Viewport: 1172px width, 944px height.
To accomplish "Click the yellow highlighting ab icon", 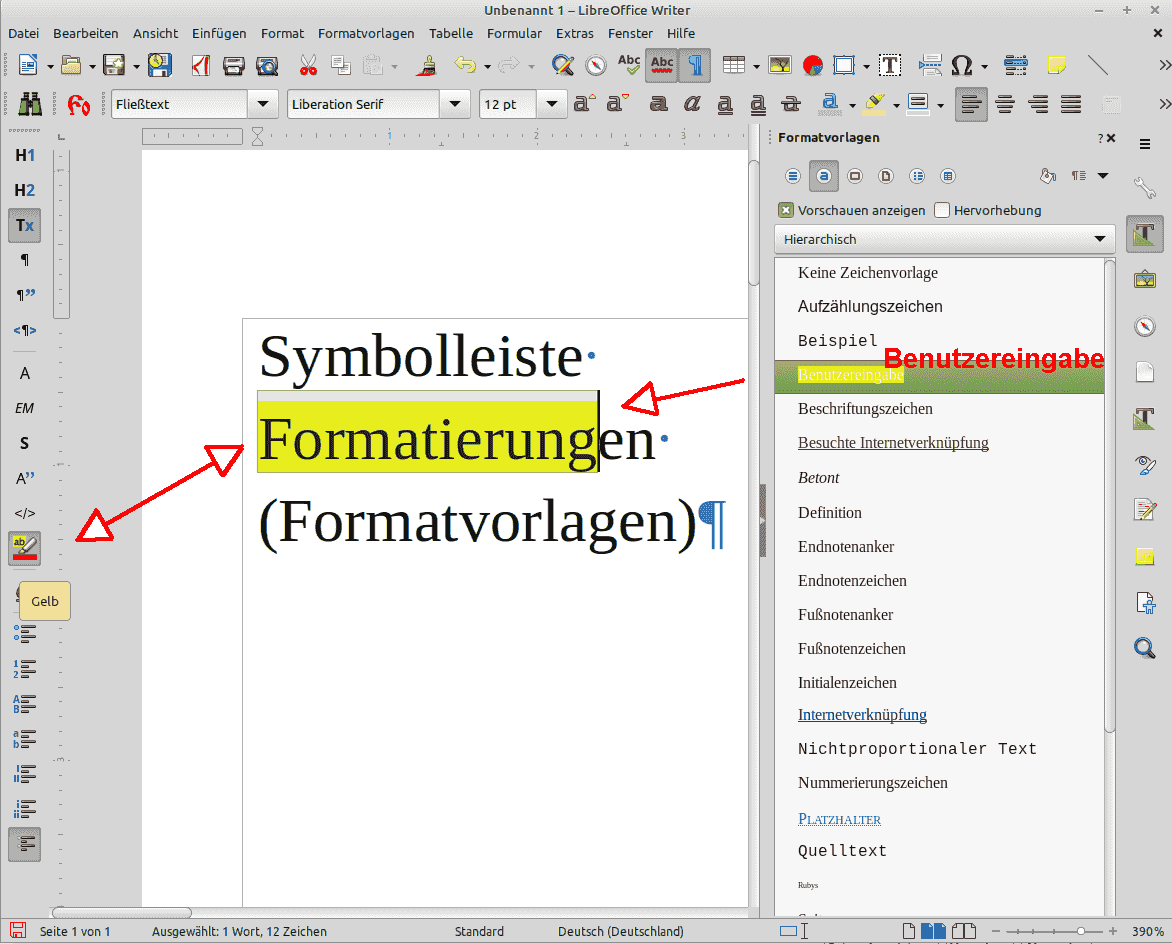I will click(x=25, y=548).
